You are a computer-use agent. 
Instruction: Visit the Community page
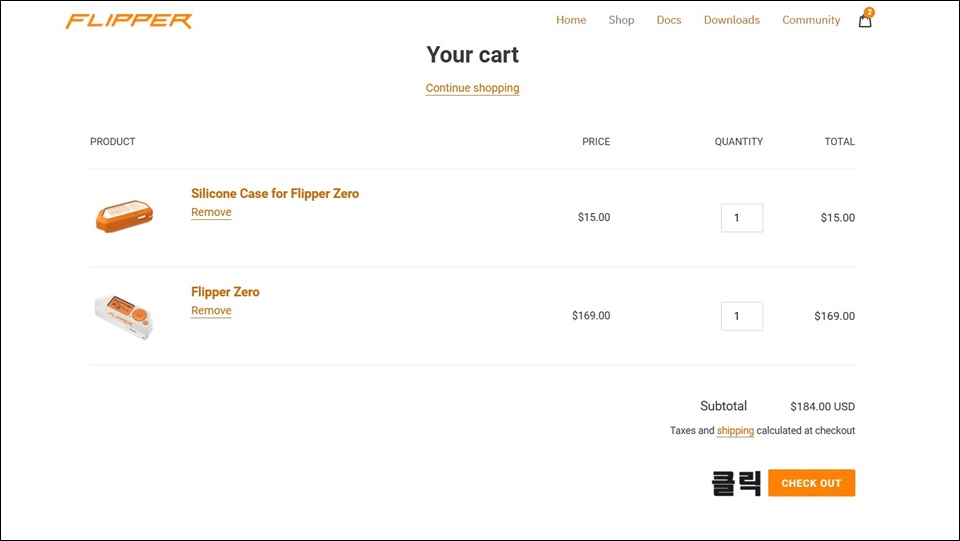click(811, 20)
